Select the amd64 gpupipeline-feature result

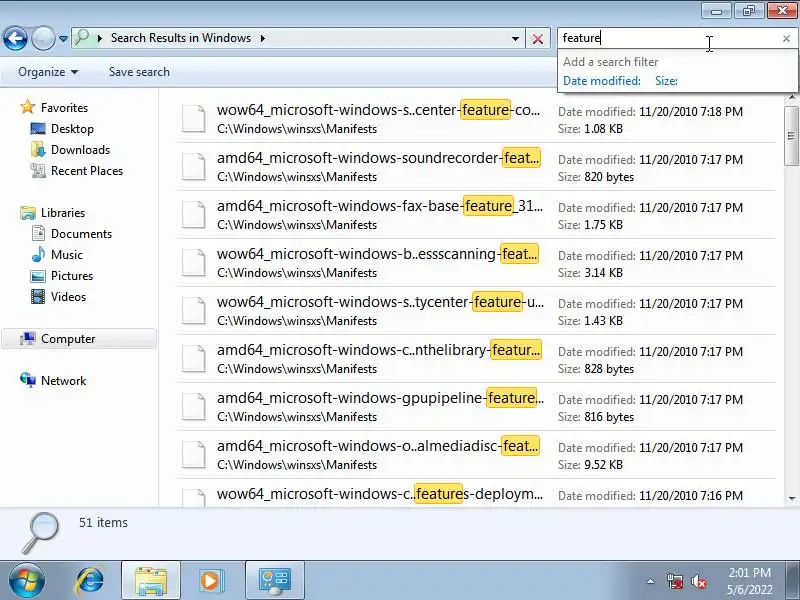click(x=476, y=407)
